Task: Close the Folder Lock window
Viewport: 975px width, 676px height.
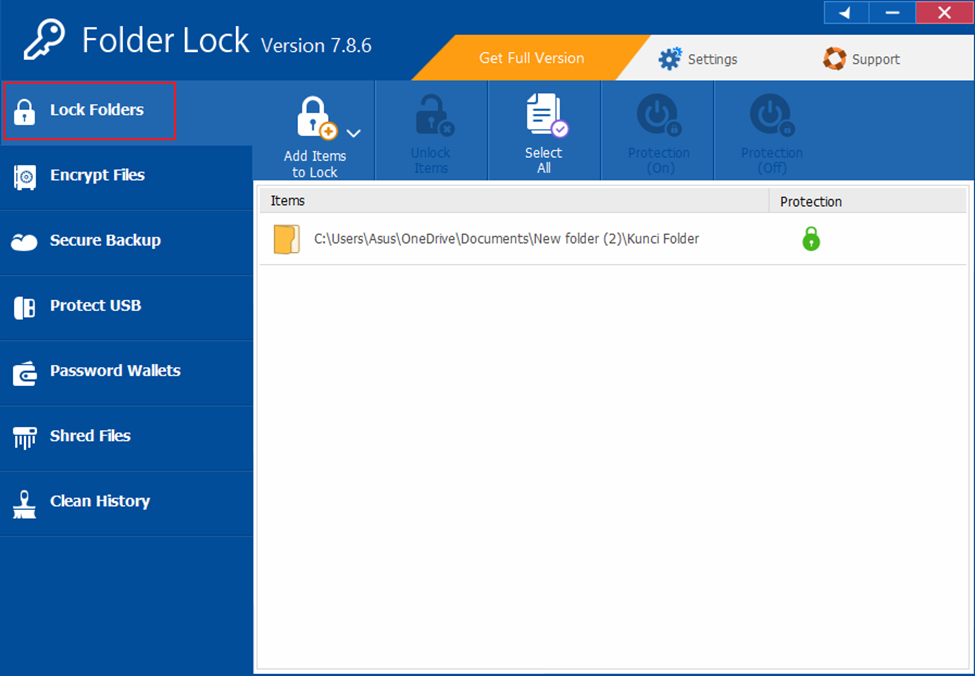Action: (944, 12)
